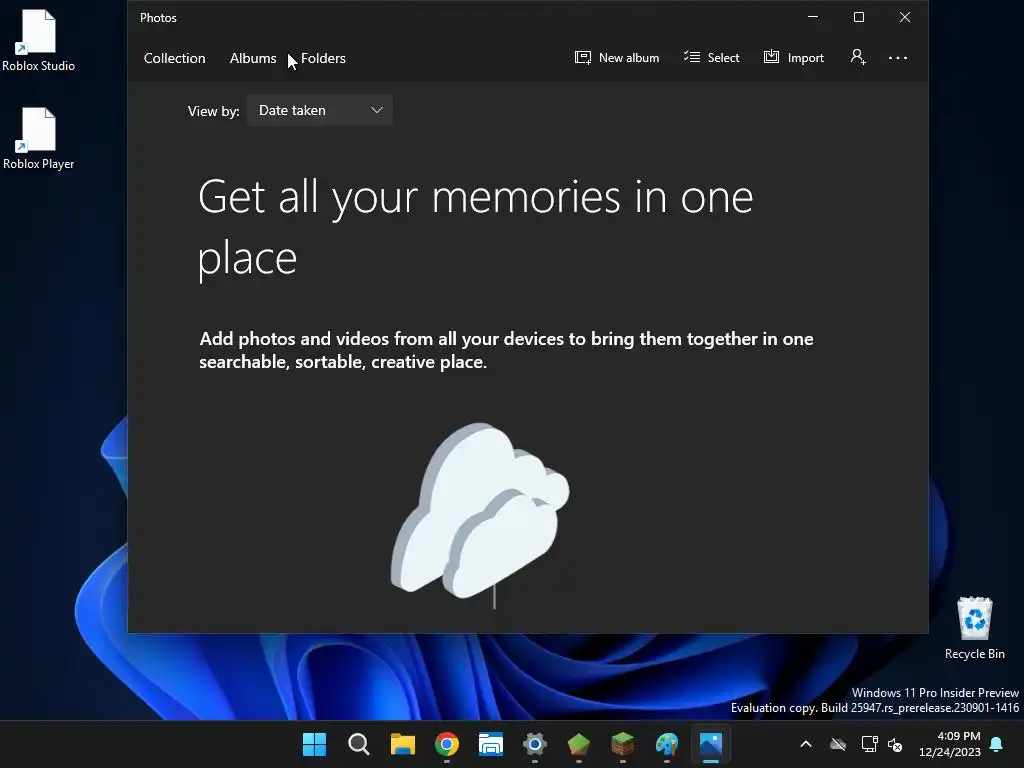
Task: Show hidden system tray icons
Action: click(806, 744)
